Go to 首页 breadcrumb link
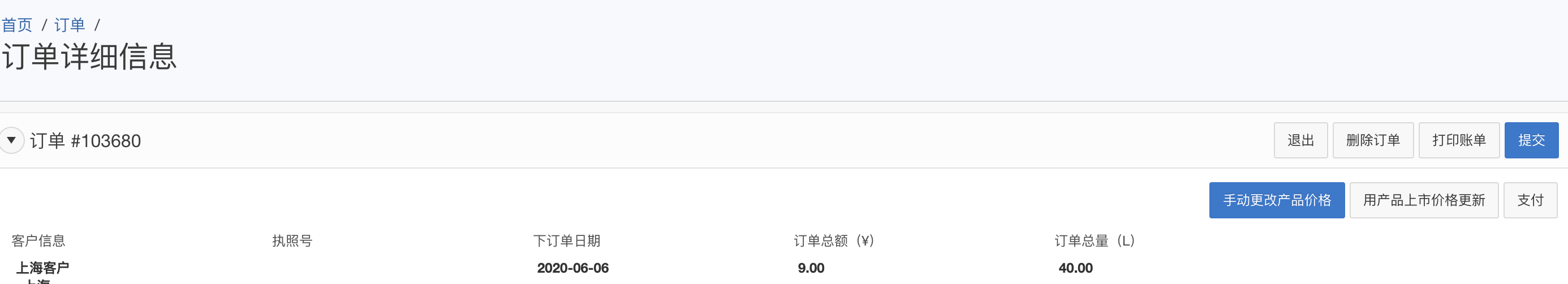The width and height of the screenshot is (1568, 284). coord(17,25)
